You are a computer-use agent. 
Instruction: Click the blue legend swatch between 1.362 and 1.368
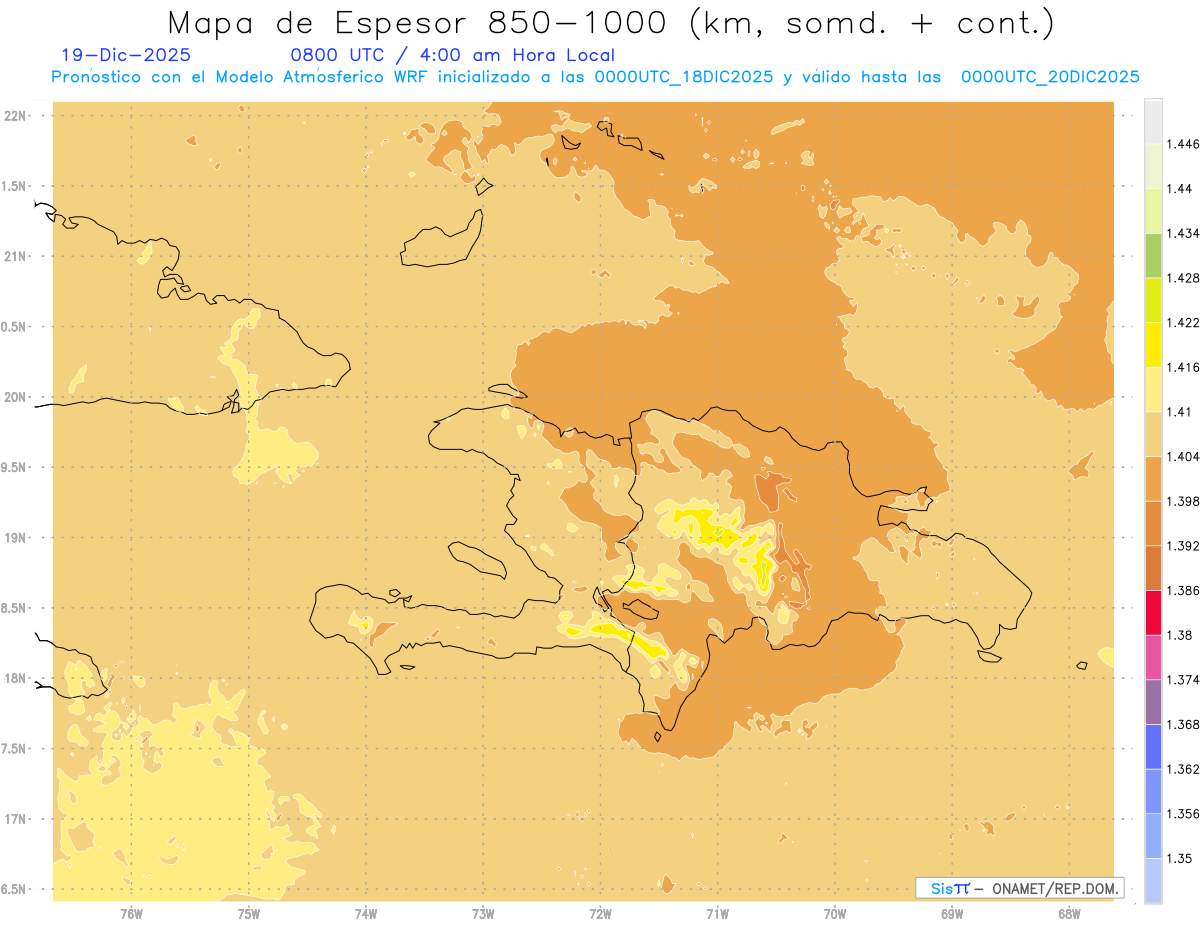(1153, 747)
